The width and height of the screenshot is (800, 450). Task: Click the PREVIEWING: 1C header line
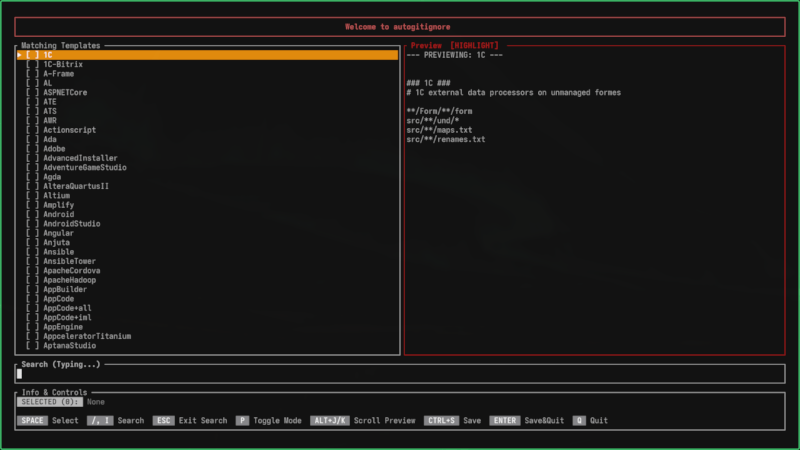(x=455, y=55)
